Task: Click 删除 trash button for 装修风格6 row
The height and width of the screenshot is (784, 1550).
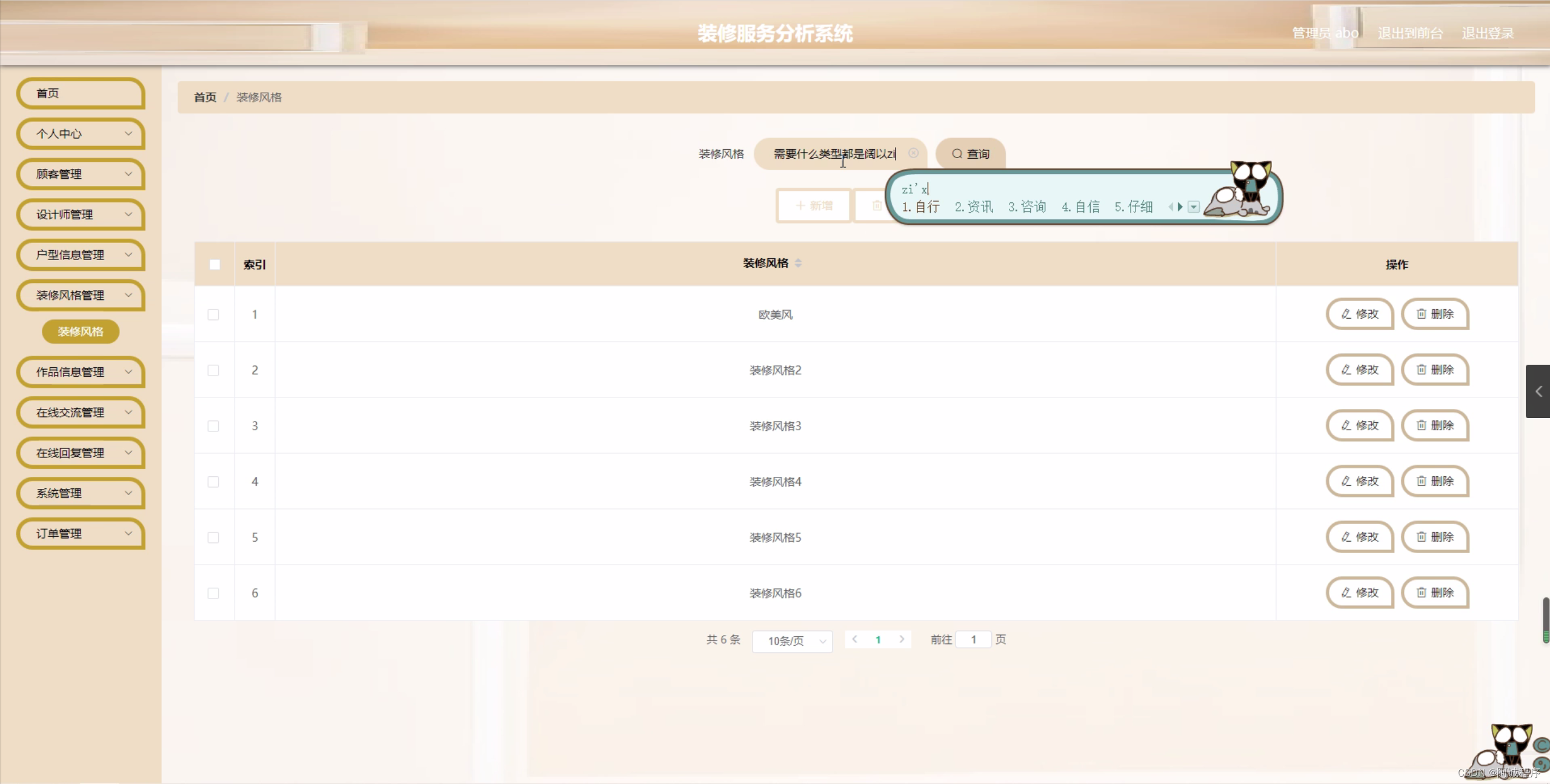Action: click(x=1434, y=593)
